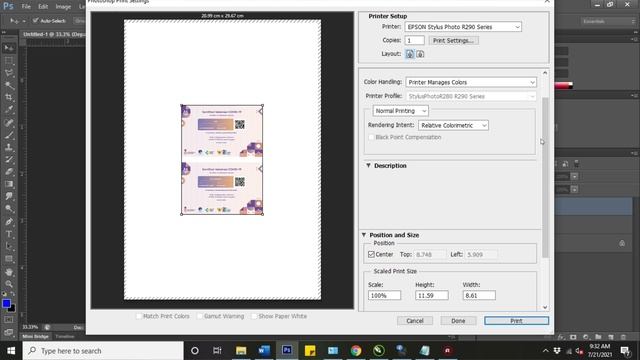Uncheck the Center position checkbox
Image resolution: width=640 pixels, height=360 pixels.
(x=371, y=254)
